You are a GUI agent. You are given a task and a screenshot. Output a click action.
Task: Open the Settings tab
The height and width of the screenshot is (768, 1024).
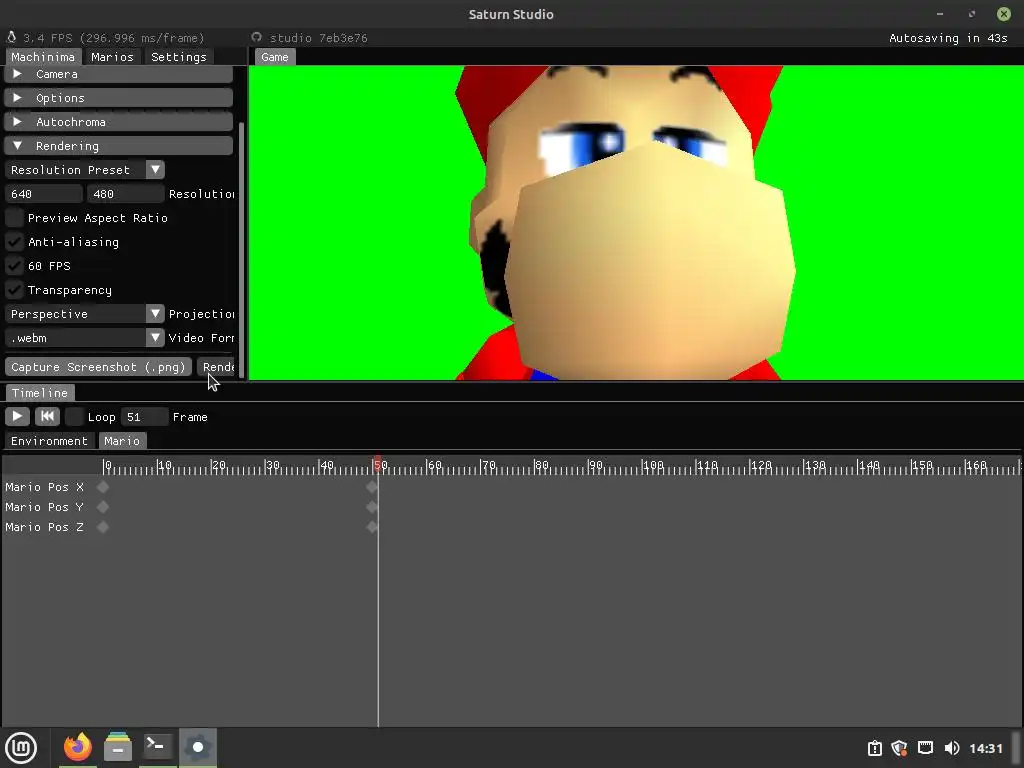point(178,57)
